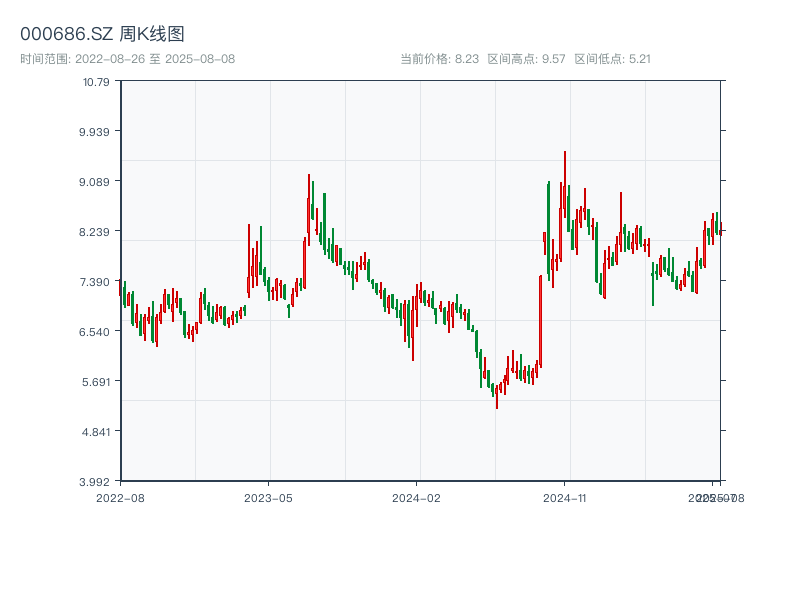This screenshot has height=600, width=800.
Task: Click x-axis label 2023-05
Action: pyautogui.click(x=268, y=498)
